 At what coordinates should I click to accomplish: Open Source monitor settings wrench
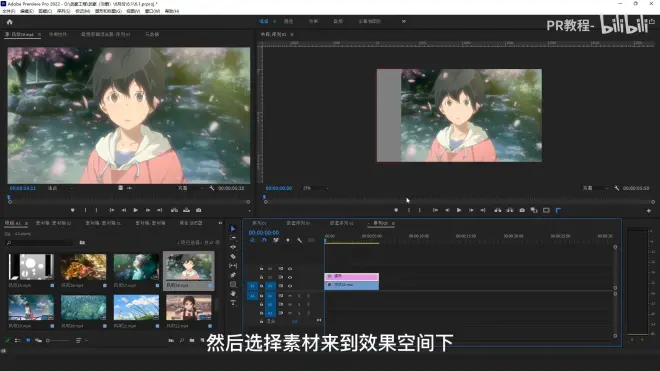(x=212, y=188)
